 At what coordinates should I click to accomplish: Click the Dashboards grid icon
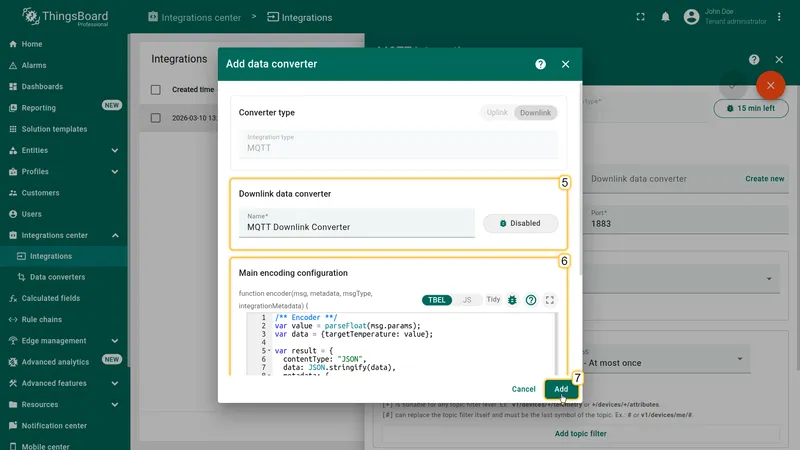13,87
